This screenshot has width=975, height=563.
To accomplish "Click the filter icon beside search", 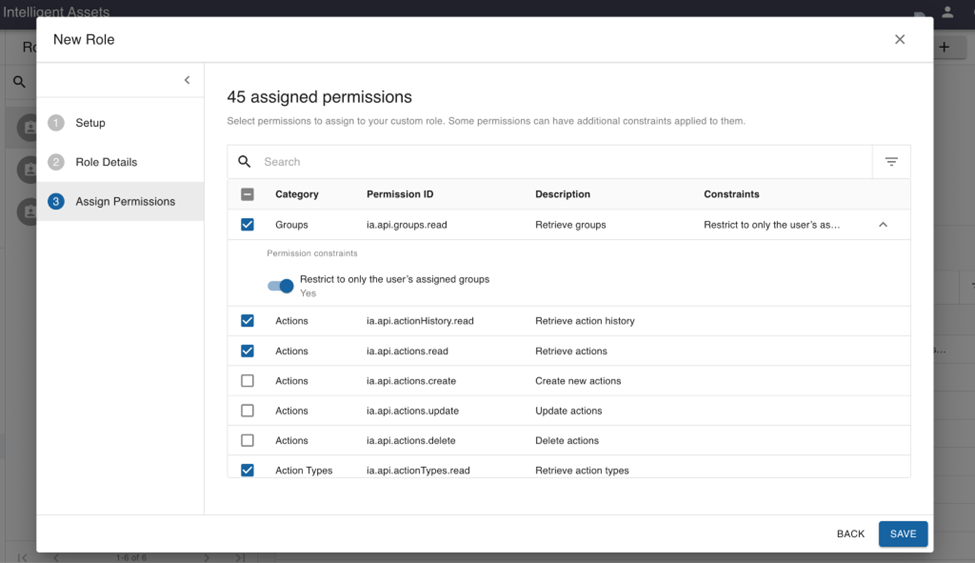I will [891, 162].
